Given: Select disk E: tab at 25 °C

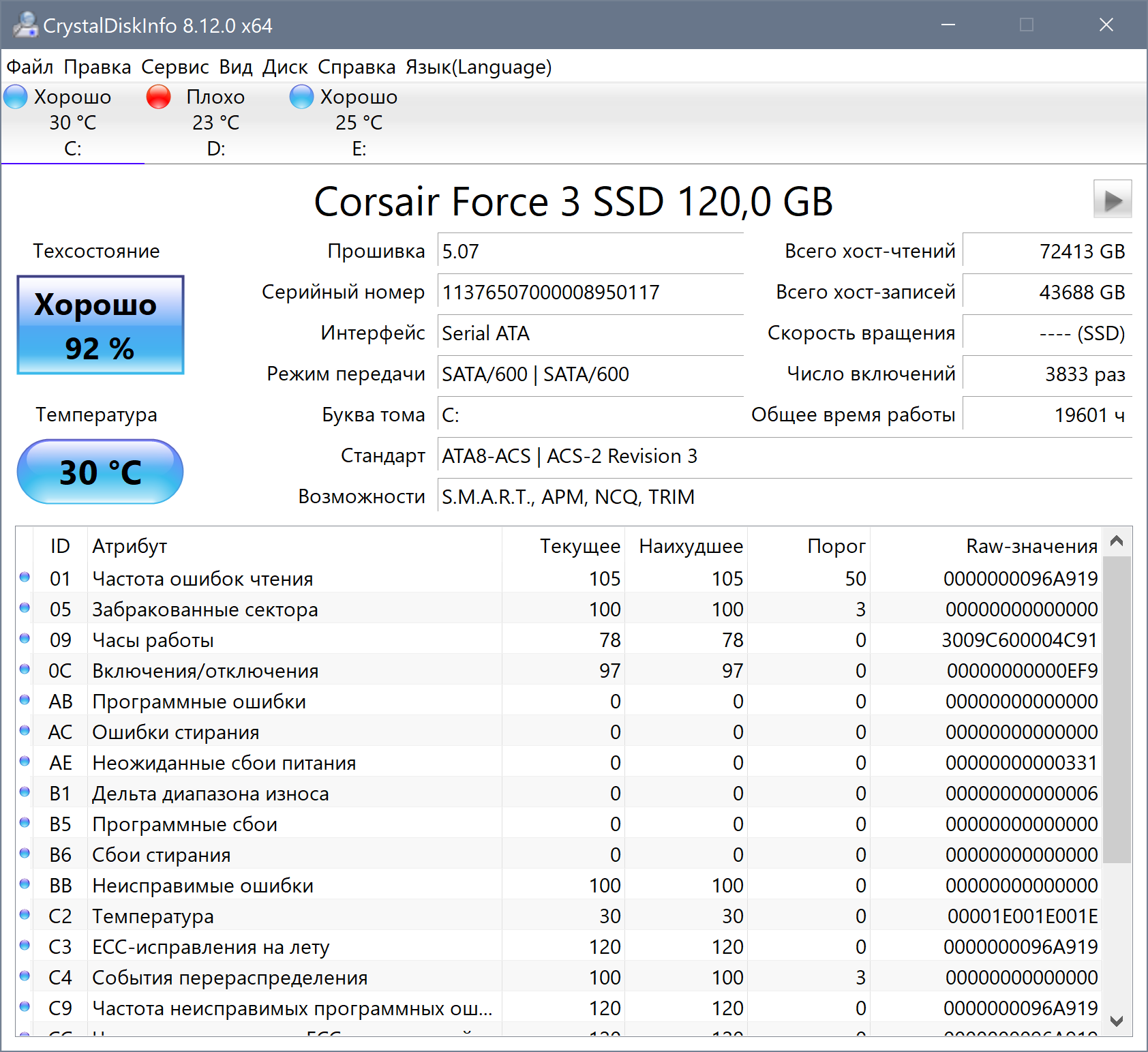Looking at the screenshot, I should point(359,123).
